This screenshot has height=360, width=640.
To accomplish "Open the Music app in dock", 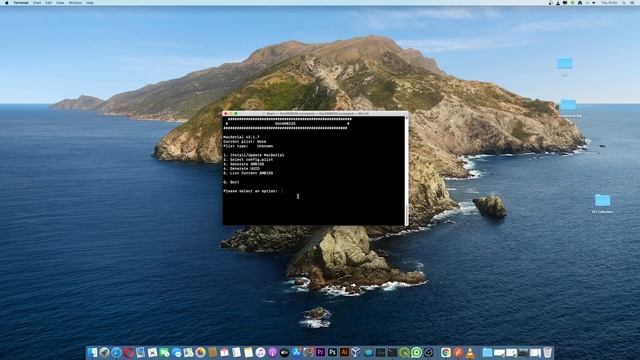I will (x=260, y=352).
